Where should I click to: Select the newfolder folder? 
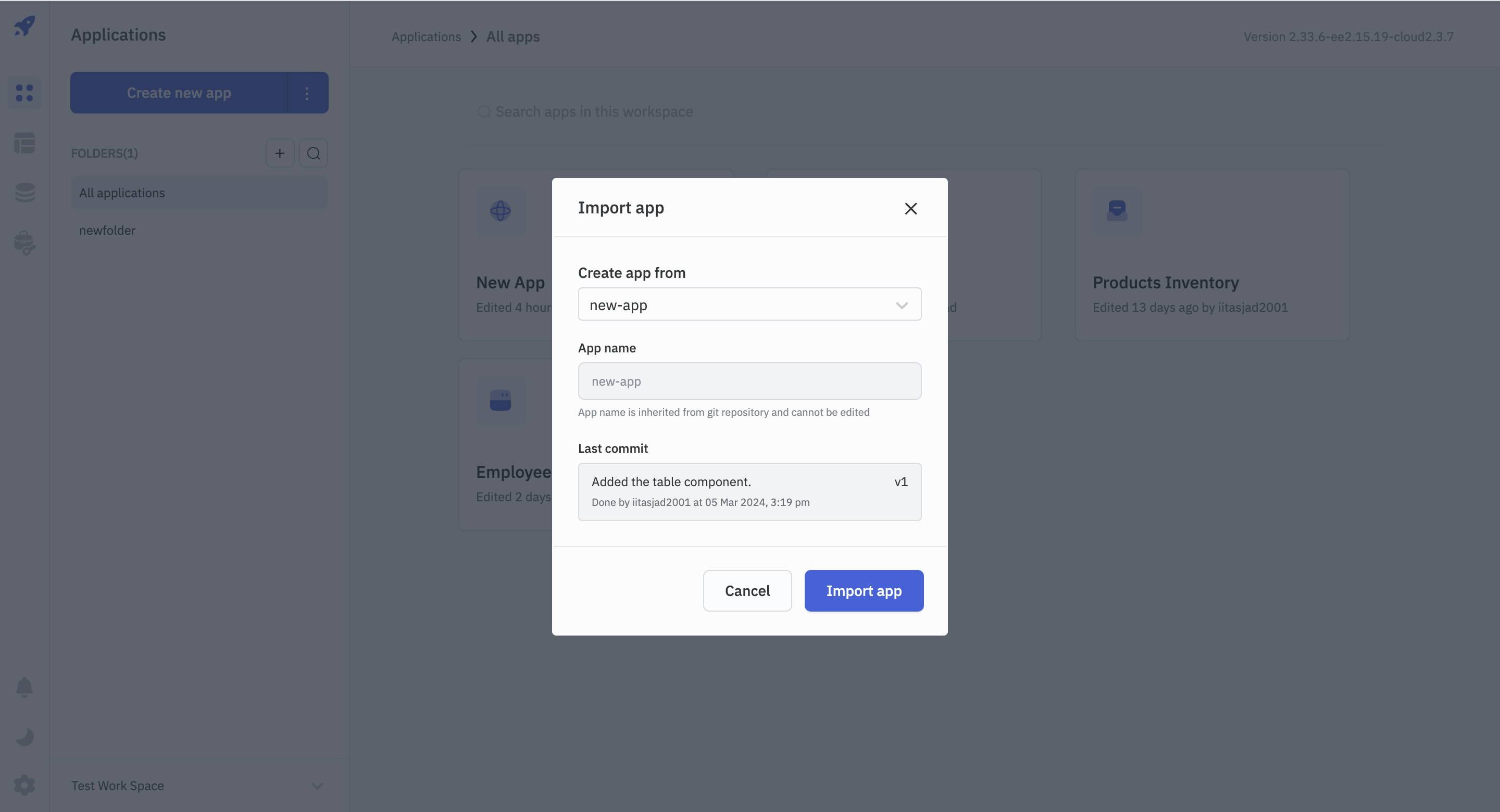pyautogui.click(x=199, y=231)
